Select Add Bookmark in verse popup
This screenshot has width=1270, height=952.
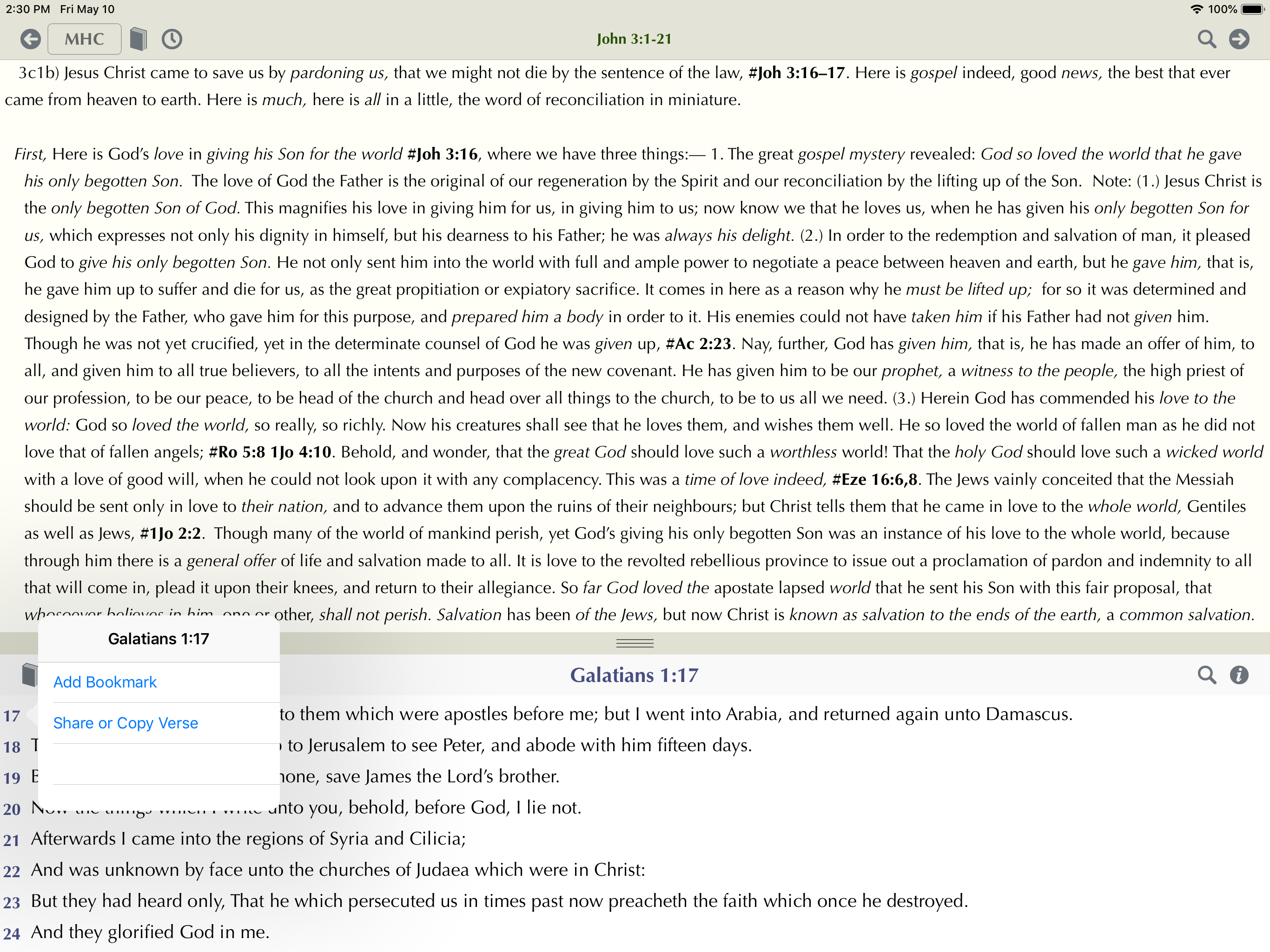105,682
